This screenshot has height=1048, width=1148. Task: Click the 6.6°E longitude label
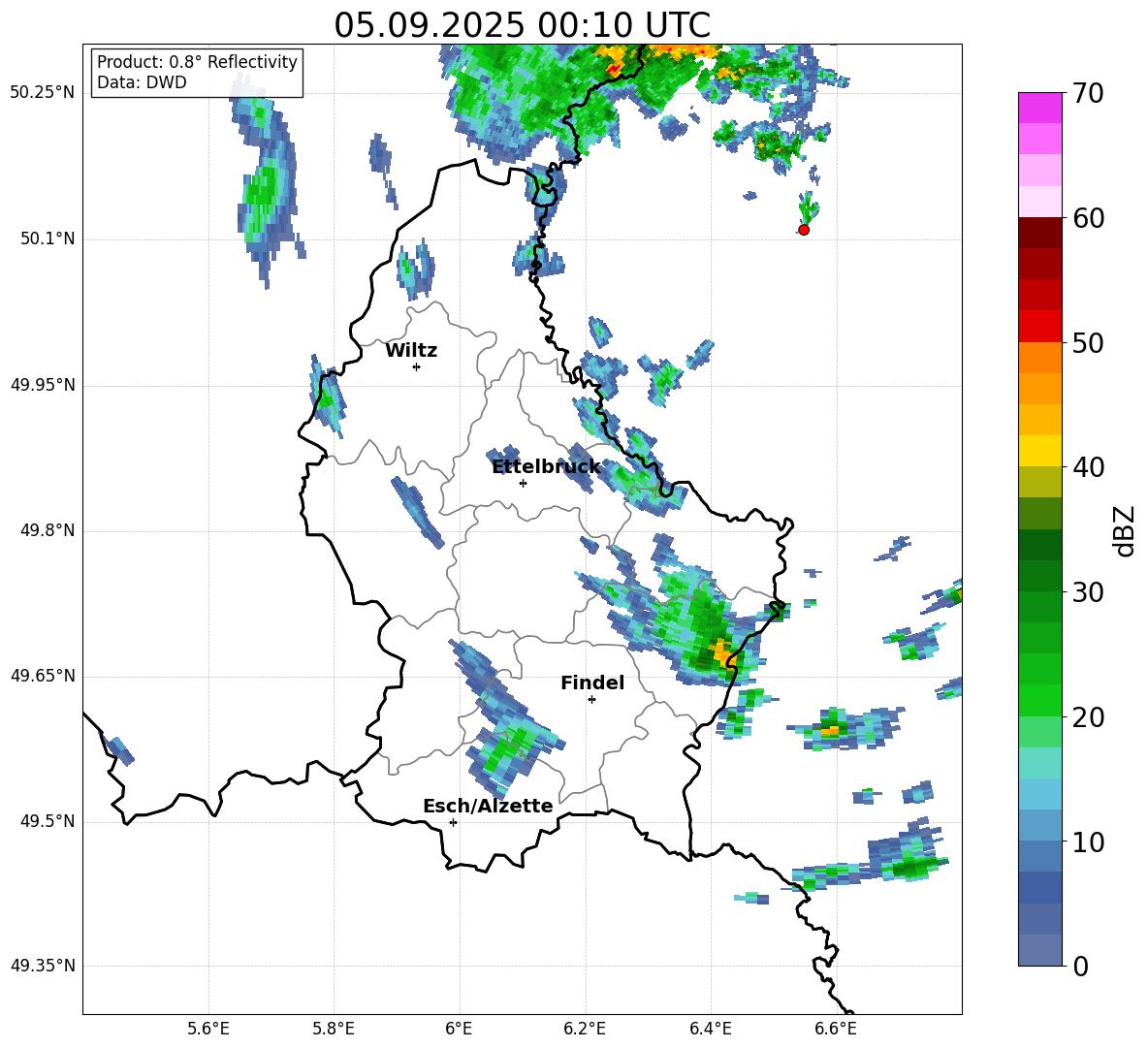836,1029
